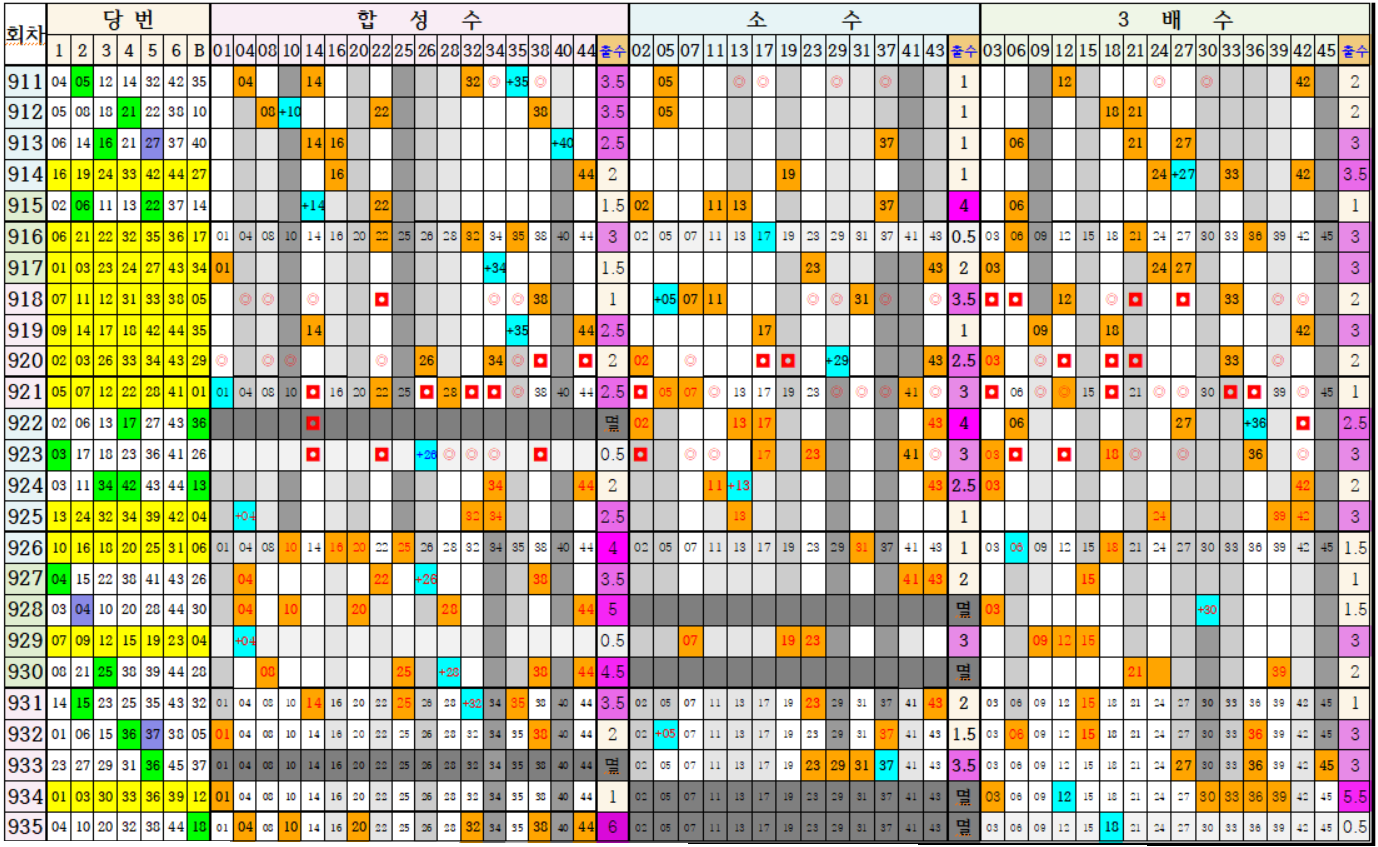
Task: Select the 합성수 section header
Action: [419, 18]
